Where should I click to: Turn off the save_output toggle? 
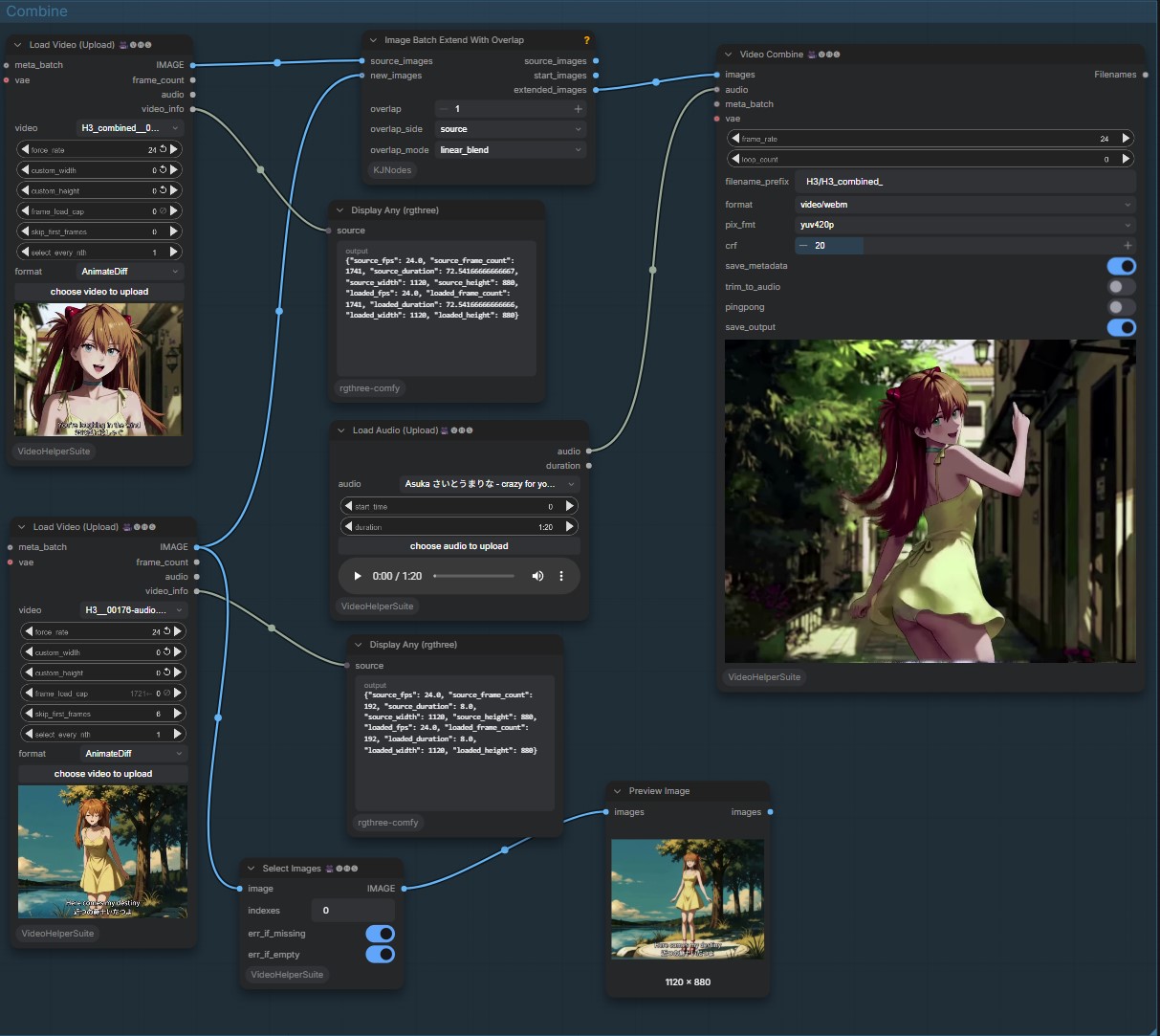point(1121,327)
